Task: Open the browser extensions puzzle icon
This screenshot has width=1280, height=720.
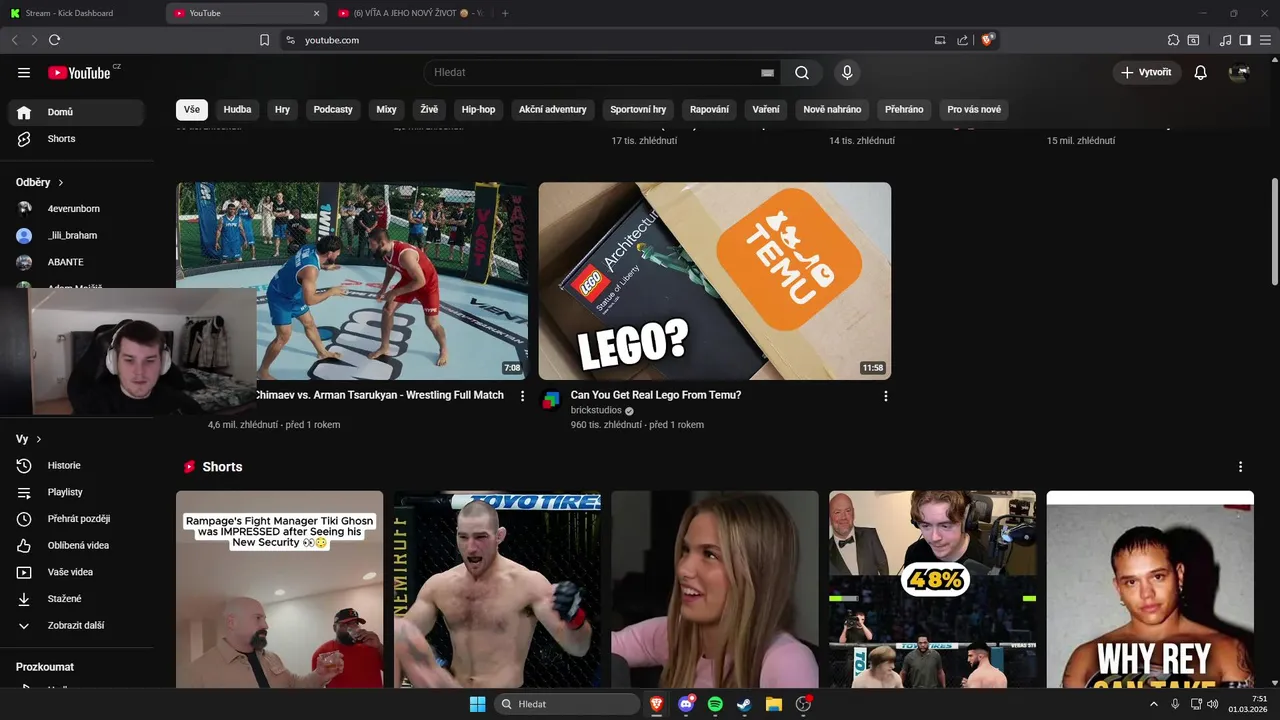Action: 1173,40
